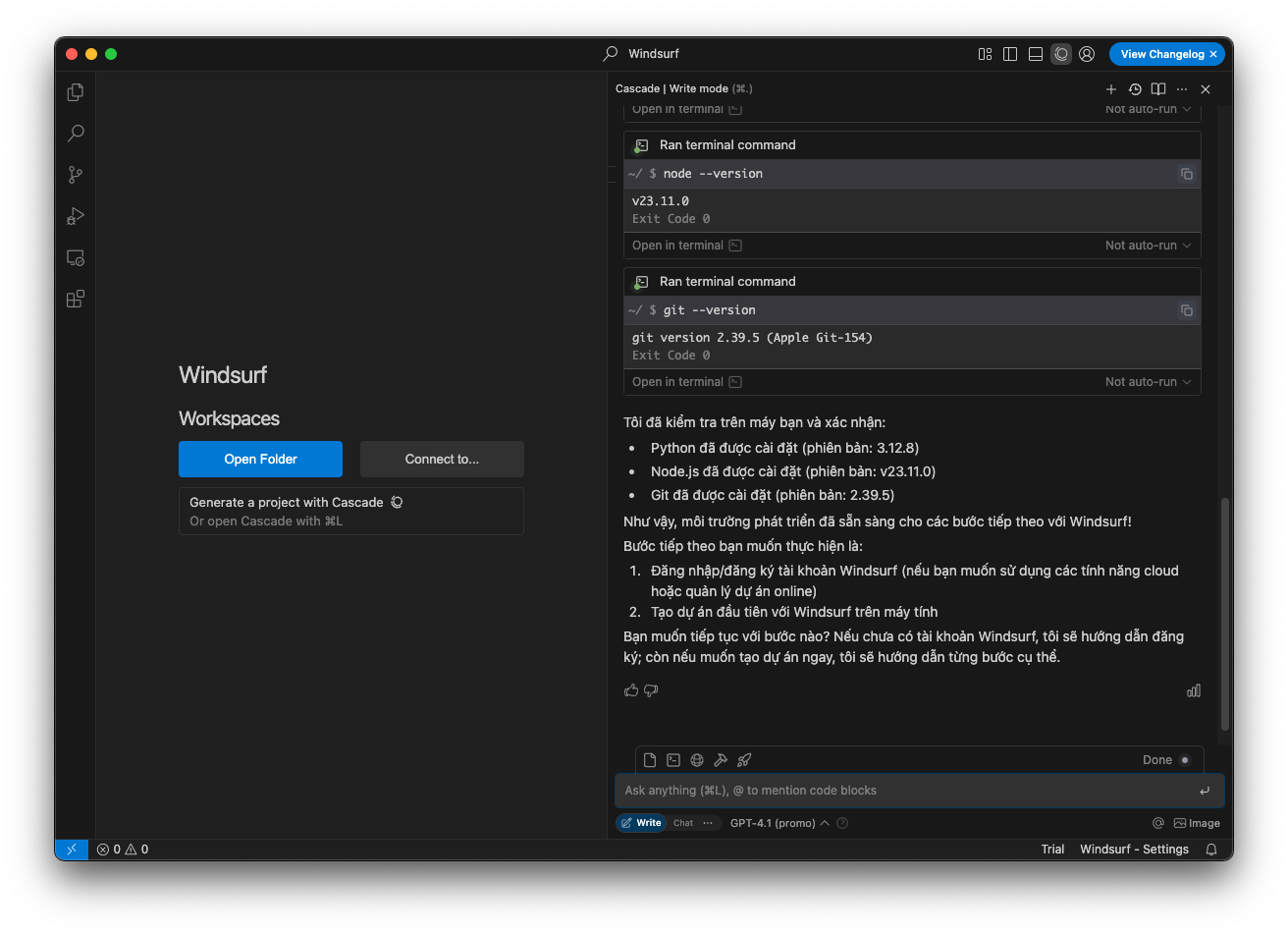The height and width of the screenshot is (933, 1288).
Task: Click the file icon in Cascade toolbar
Action: [650, 760]
